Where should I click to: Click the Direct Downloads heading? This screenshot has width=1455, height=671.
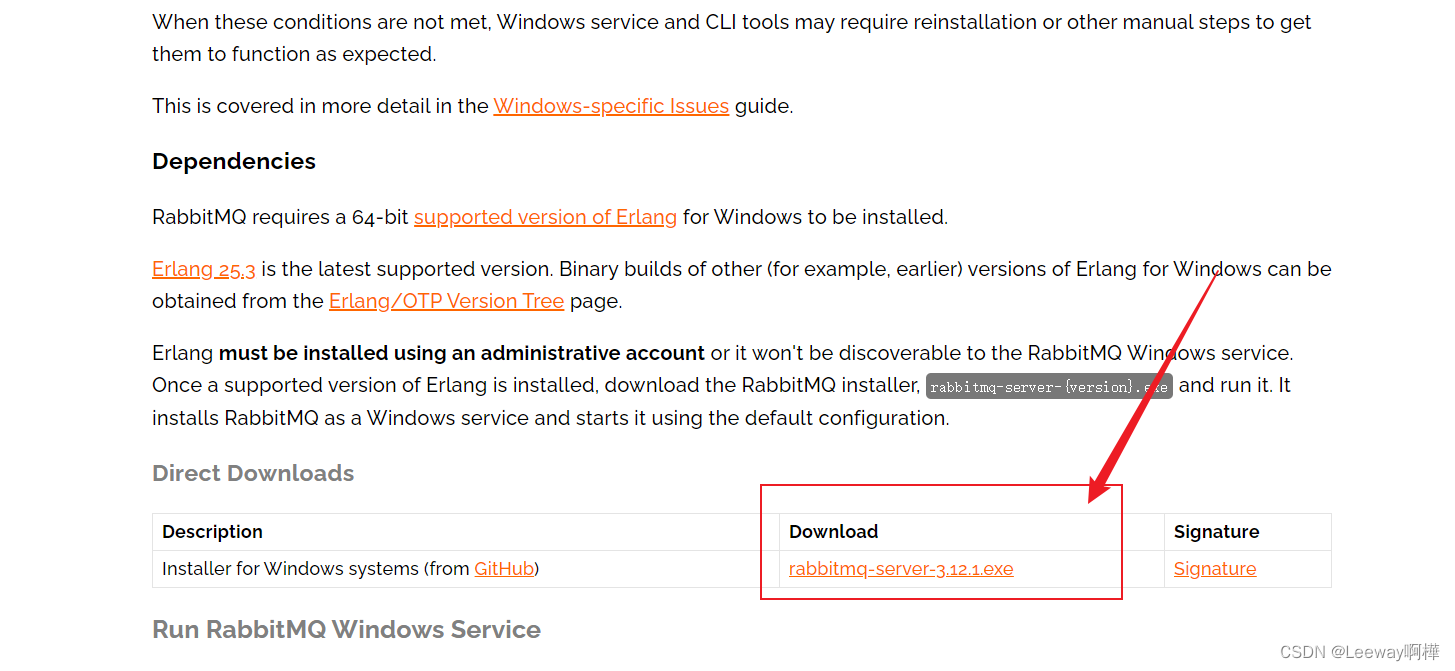pyautogui.click(x=253, y=473)
